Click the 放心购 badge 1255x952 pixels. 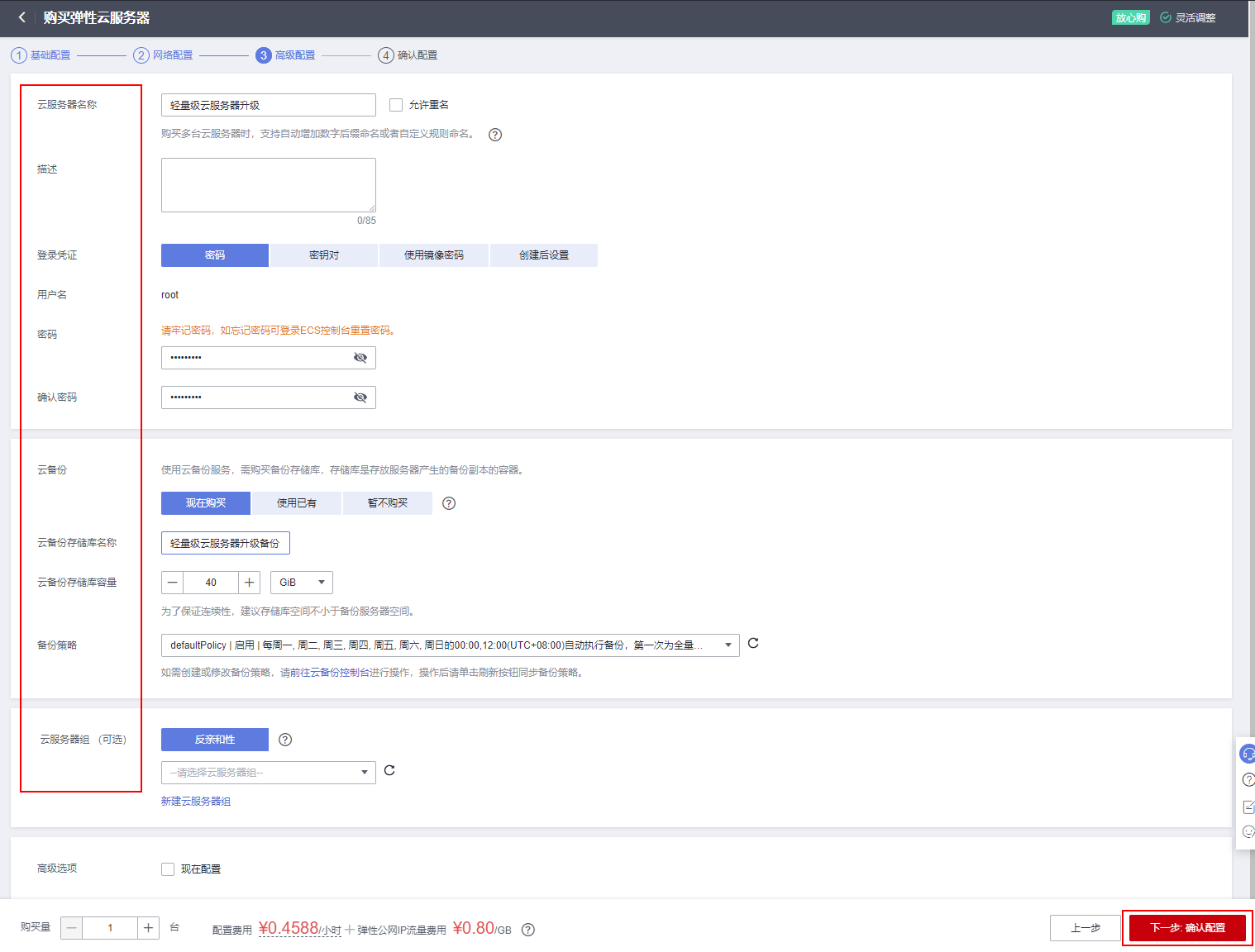[x=1131, y=17]
